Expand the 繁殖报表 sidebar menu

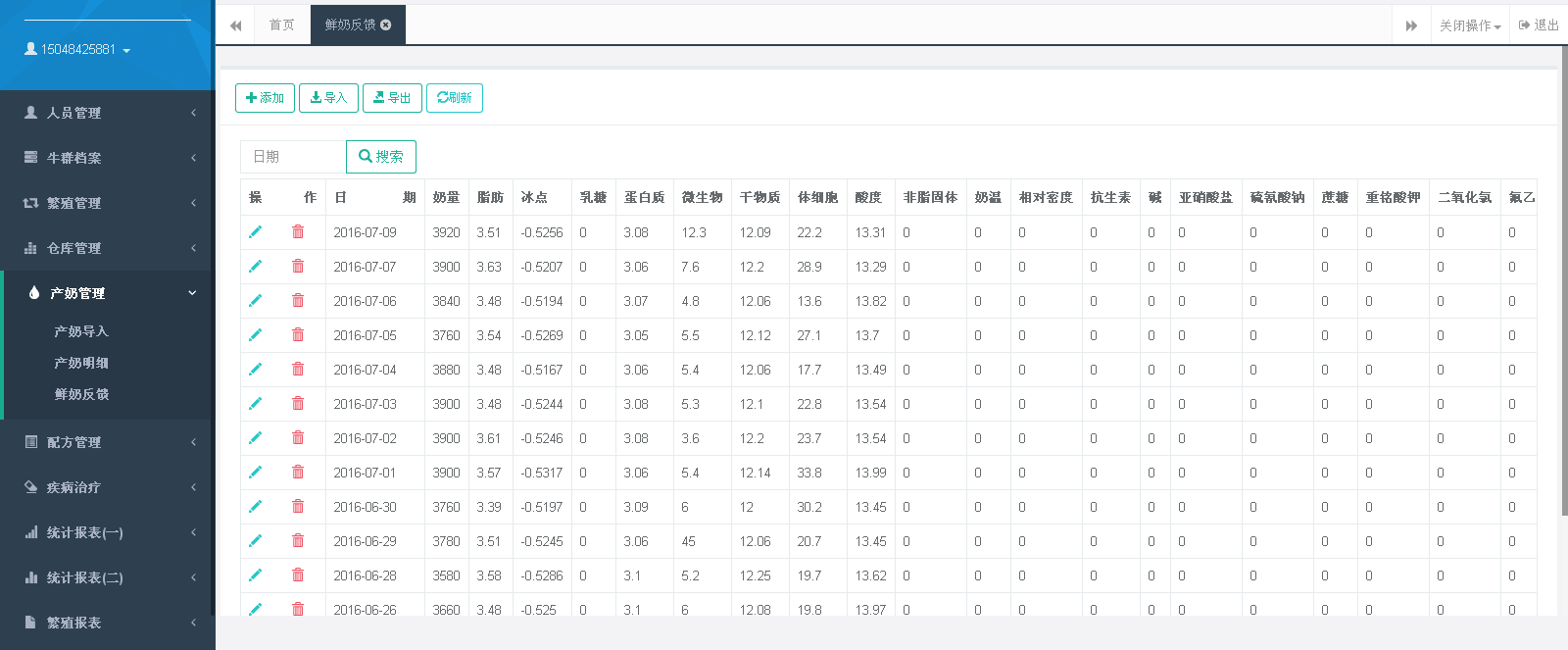click(x=108, y=623)
